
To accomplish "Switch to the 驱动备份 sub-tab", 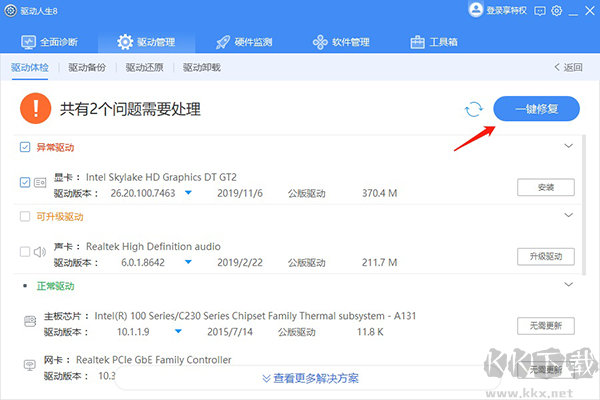I will (87, 68).
